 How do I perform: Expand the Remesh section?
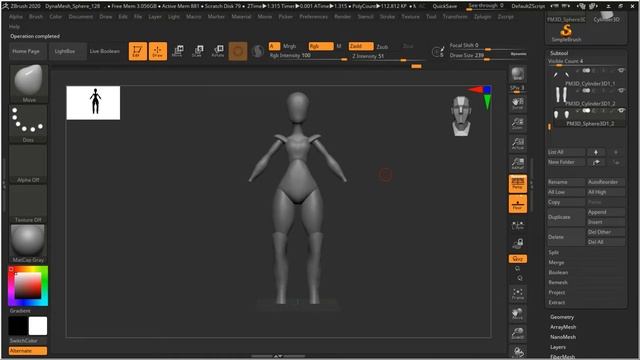point(558,282)
